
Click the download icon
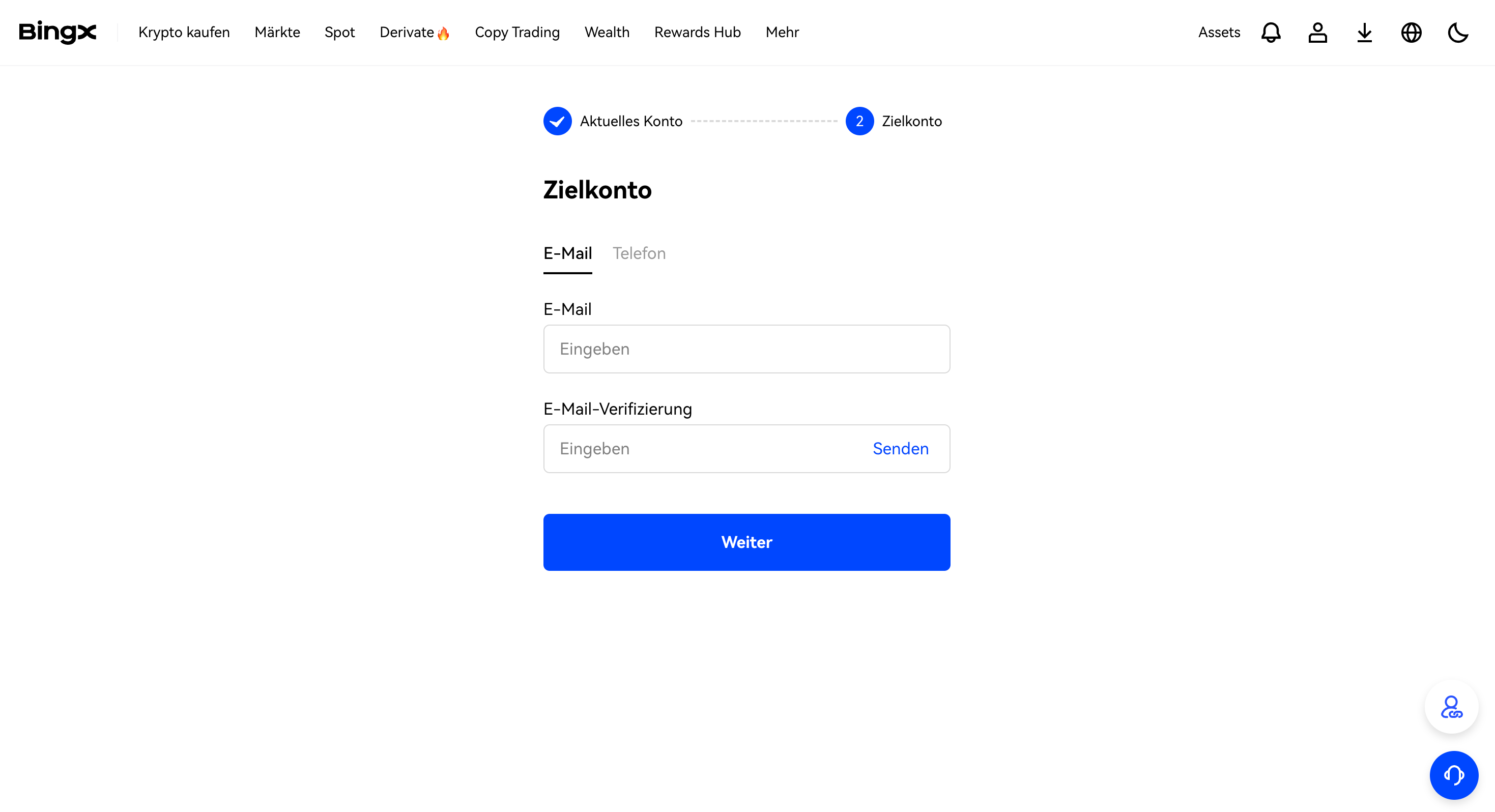(1365, 32)
